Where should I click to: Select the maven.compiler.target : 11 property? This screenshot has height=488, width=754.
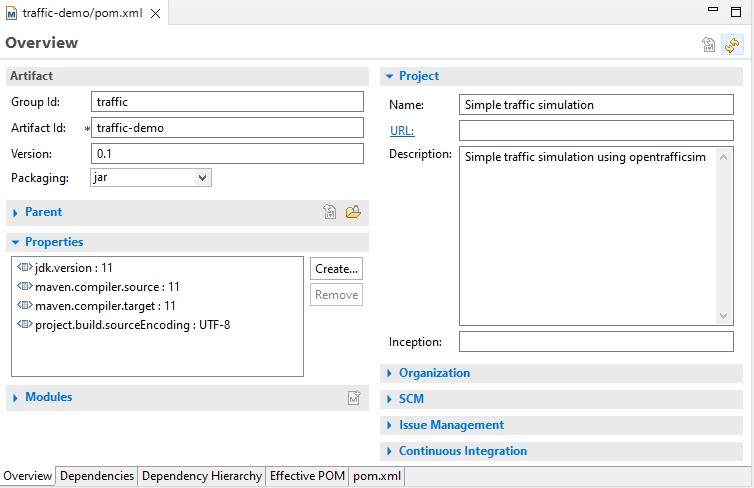click(105, 306)
